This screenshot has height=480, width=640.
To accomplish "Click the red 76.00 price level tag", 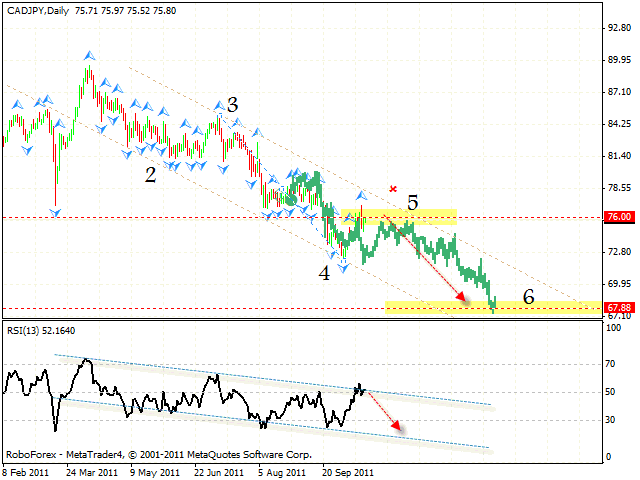I will (x=620, y=217).
